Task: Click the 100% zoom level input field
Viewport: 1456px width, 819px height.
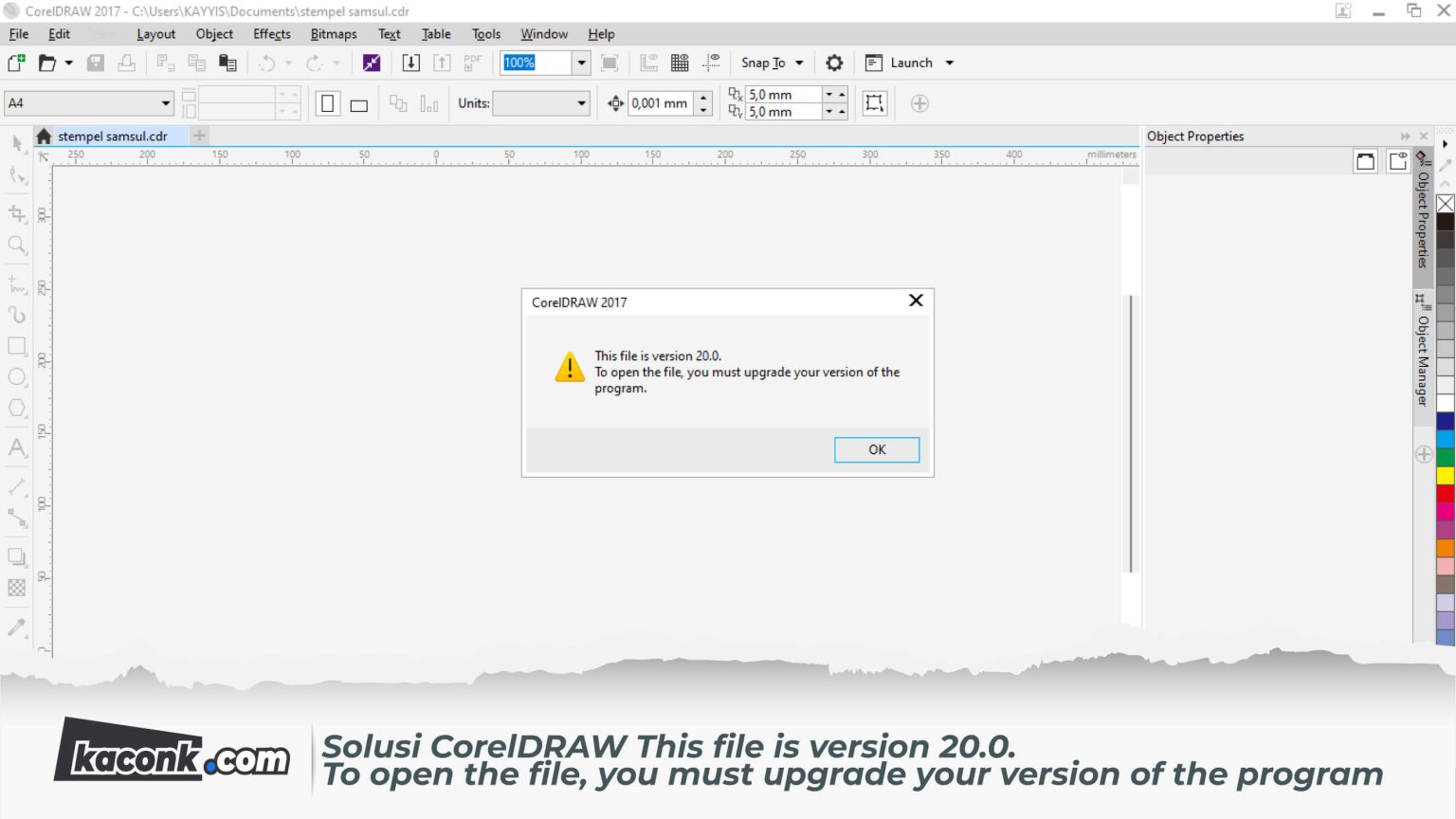Action: pyautogui.click(x=537, y=63)
